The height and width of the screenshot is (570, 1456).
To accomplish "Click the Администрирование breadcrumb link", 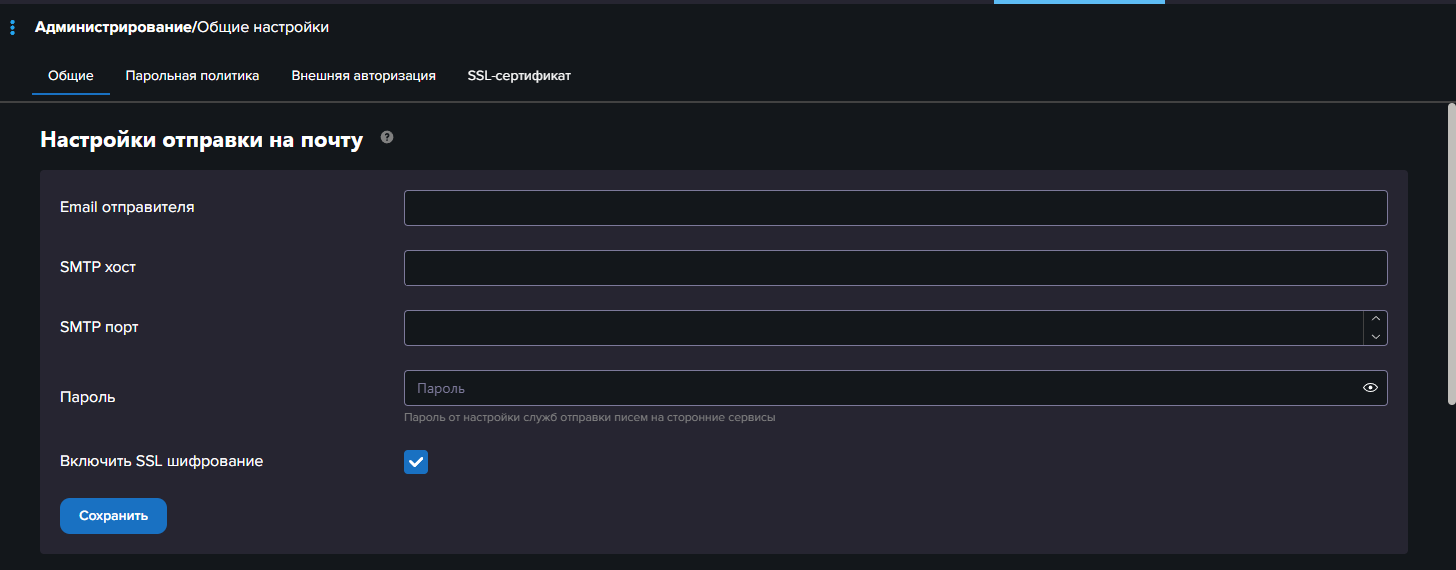I will pyautogui.click(x=112, y=27).
